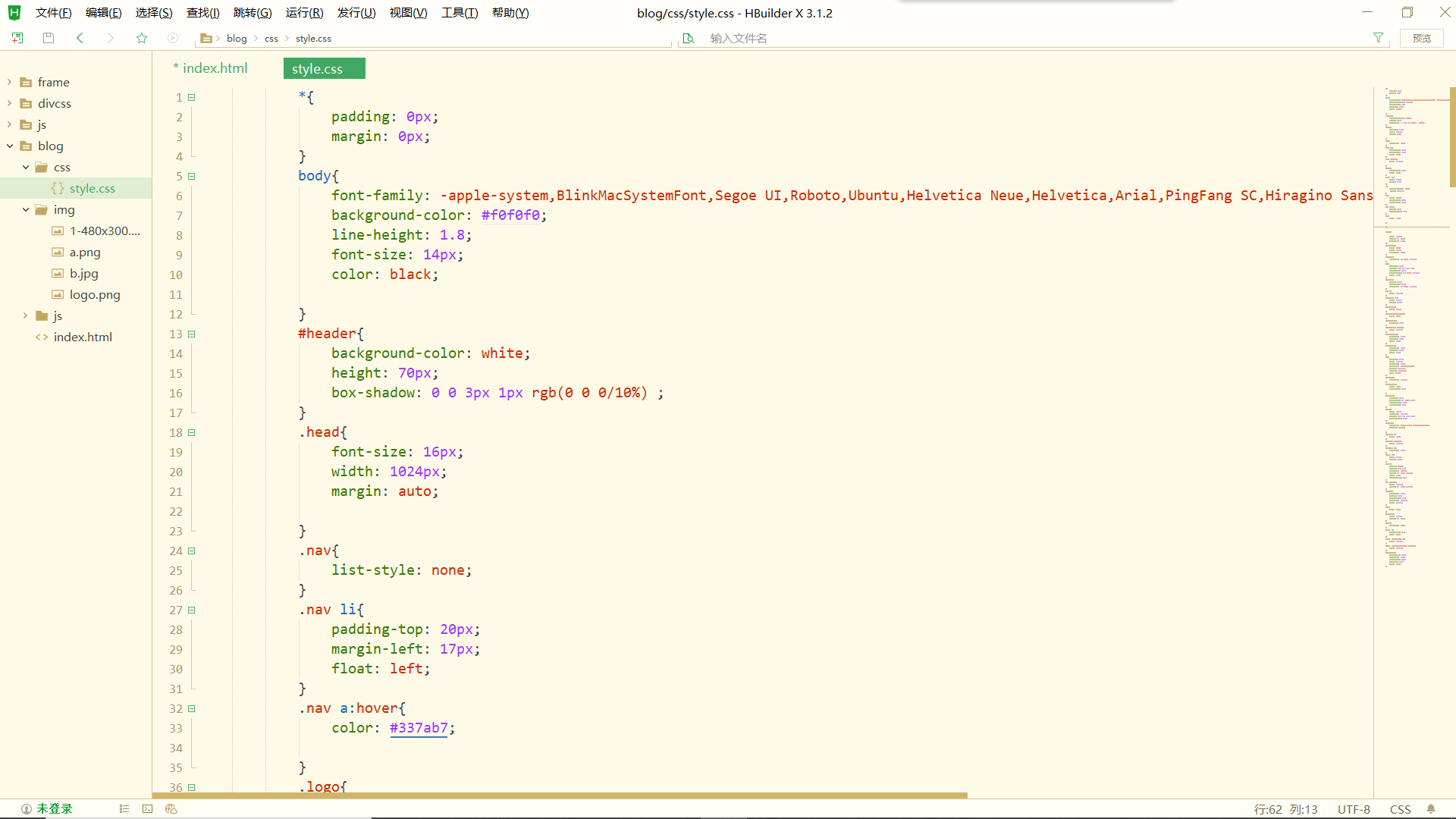This screenshot has height=819, width=1456.
Task: Open the 查找(I) menu
Action: [x=203, y=13]
